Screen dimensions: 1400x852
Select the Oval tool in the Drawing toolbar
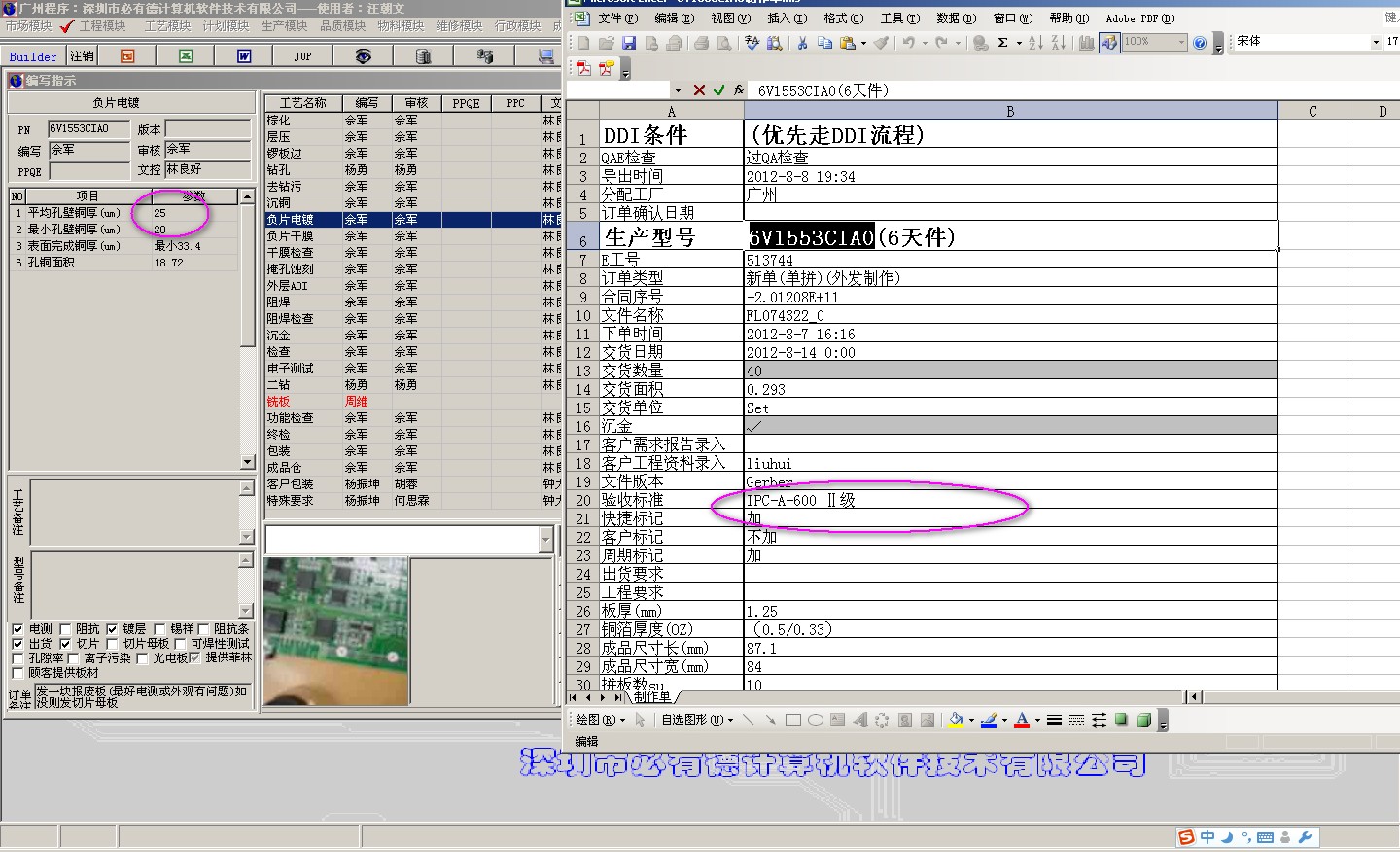pos(816,720)
